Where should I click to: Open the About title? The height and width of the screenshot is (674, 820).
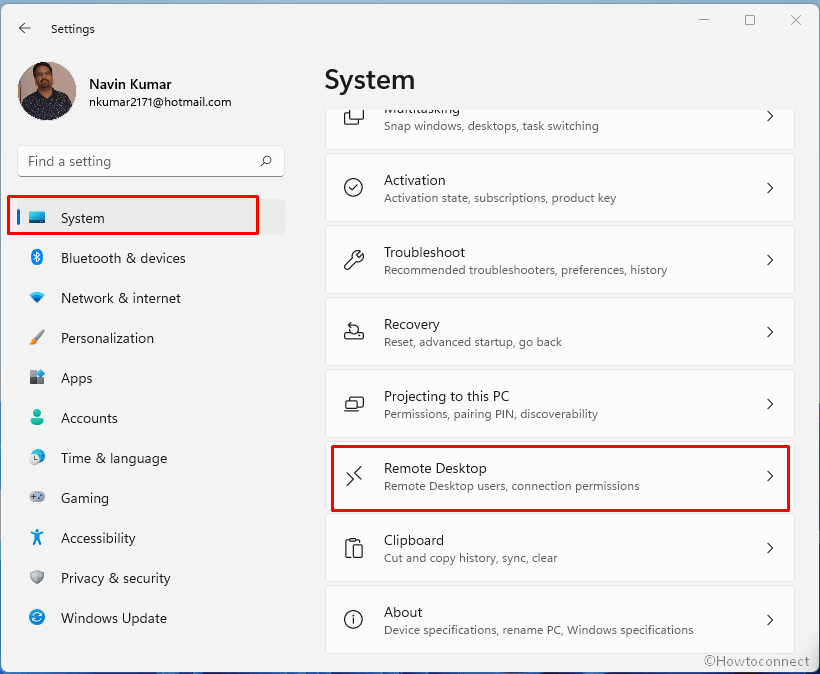403,612
